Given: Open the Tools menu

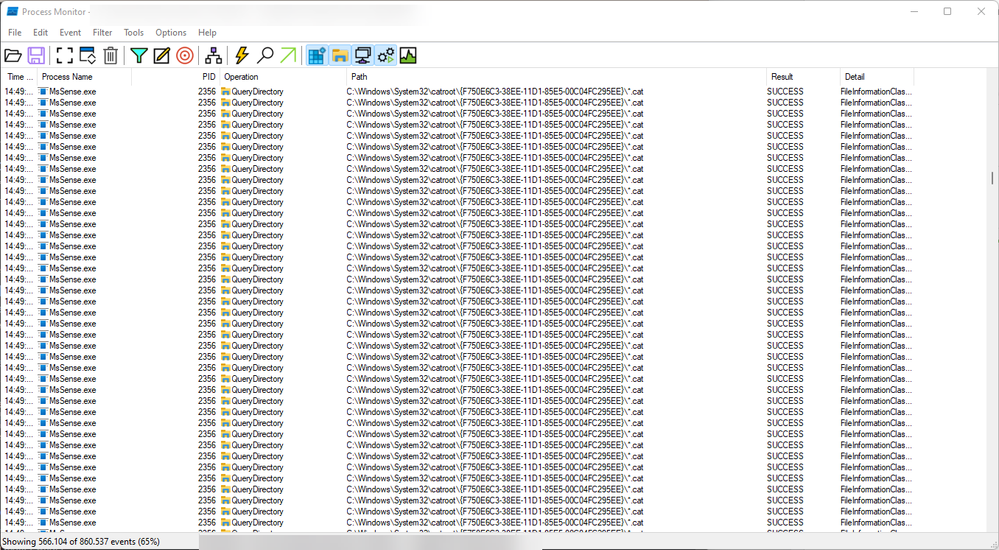Looking at the screenshot, I should [134, 33].
